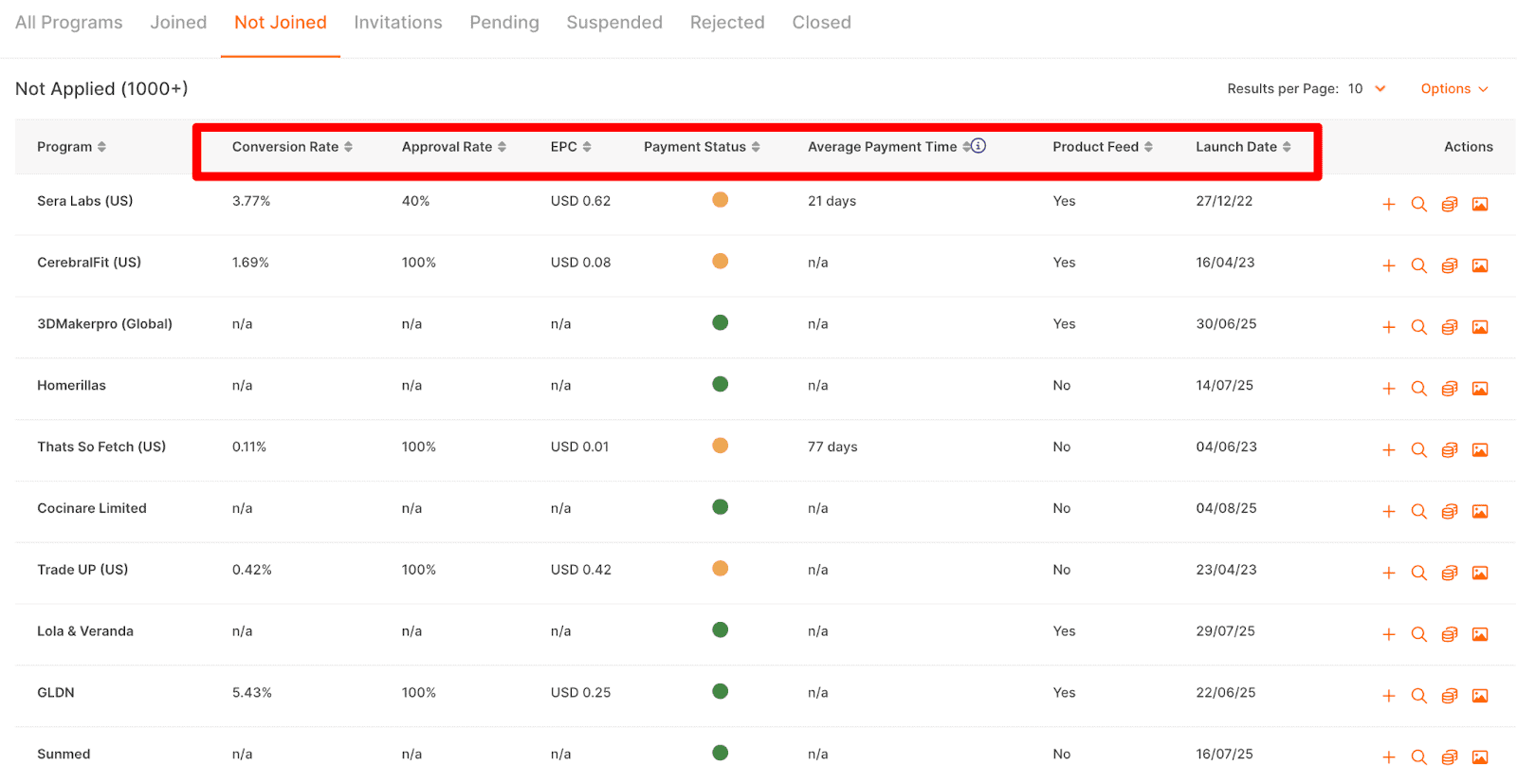
Task: Click the magnifier icon in Cocinare Limited row
Action: click(x=1419, y=512)
